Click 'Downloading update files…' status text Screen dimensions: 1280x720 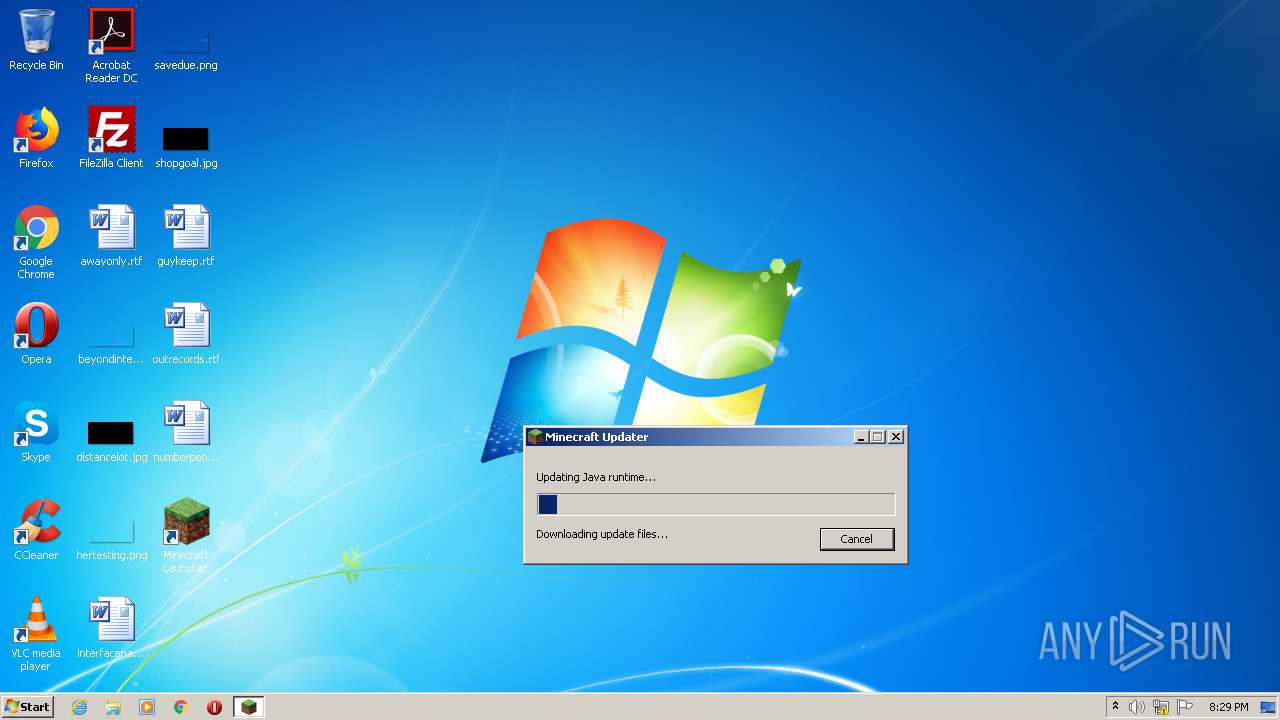(x=602, y=534)
